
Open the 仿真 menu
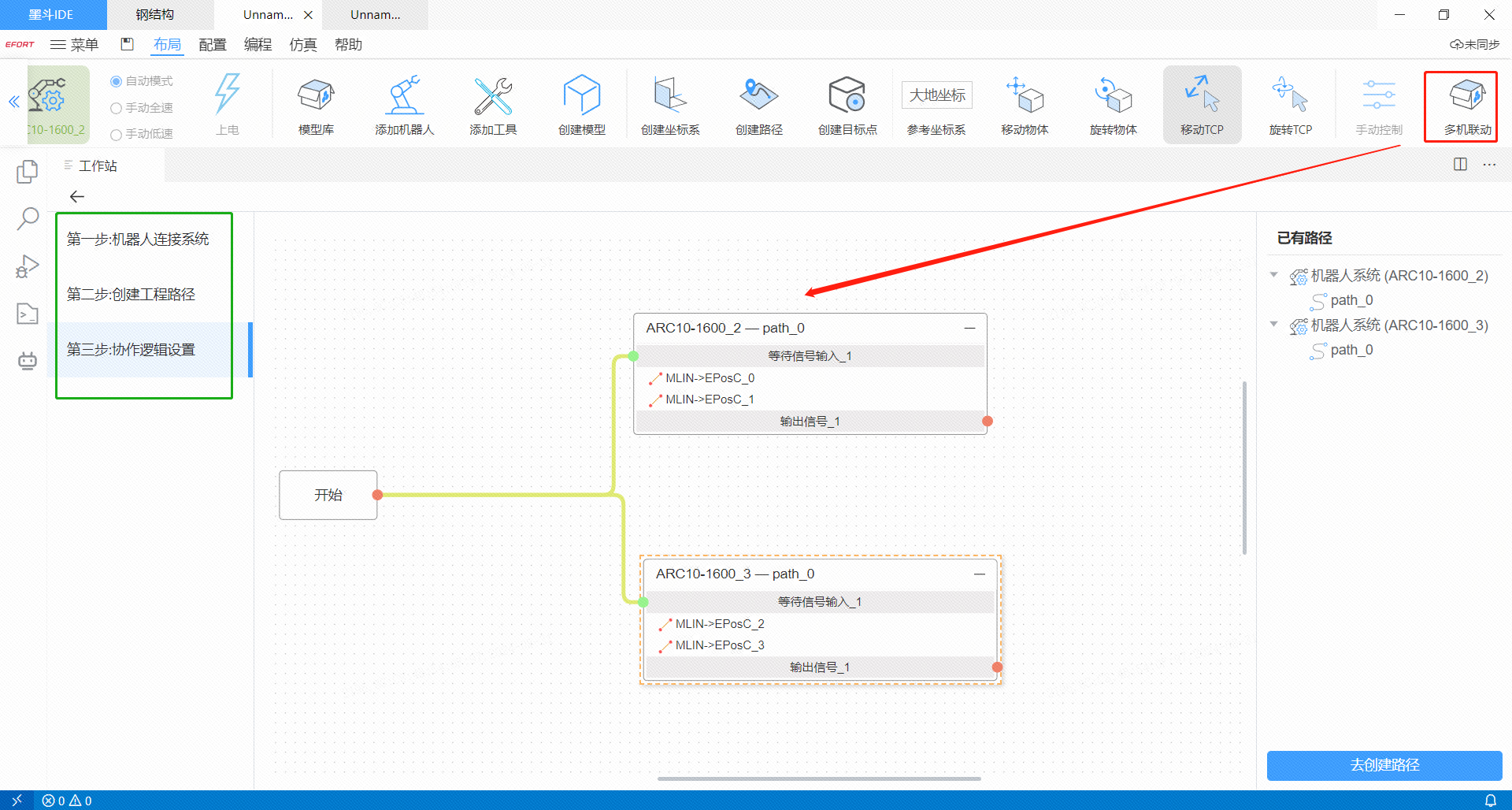(x=302, y=45)
